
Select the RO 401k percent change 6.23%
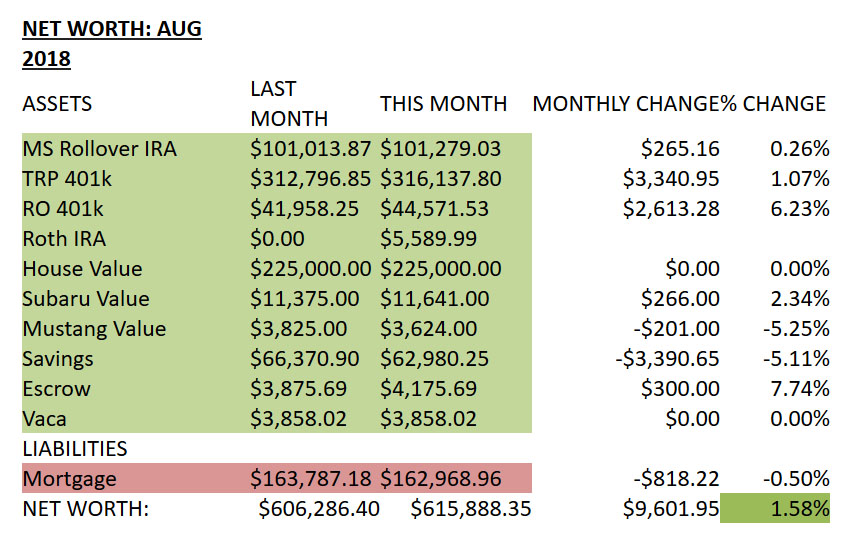pos(800,209)
